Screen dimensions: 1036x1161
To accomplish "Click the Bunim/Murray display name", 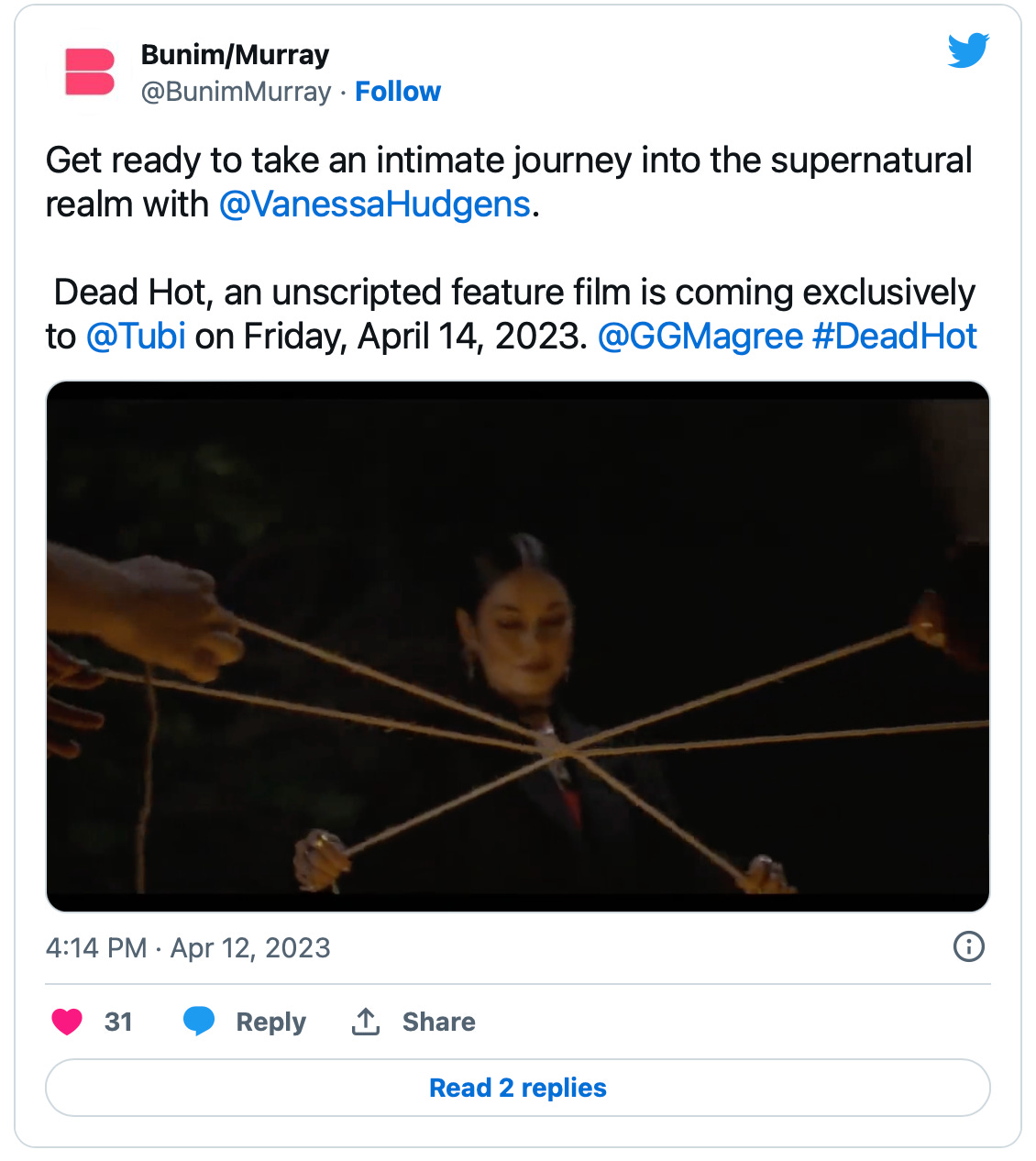I will [x=235, y=55].
